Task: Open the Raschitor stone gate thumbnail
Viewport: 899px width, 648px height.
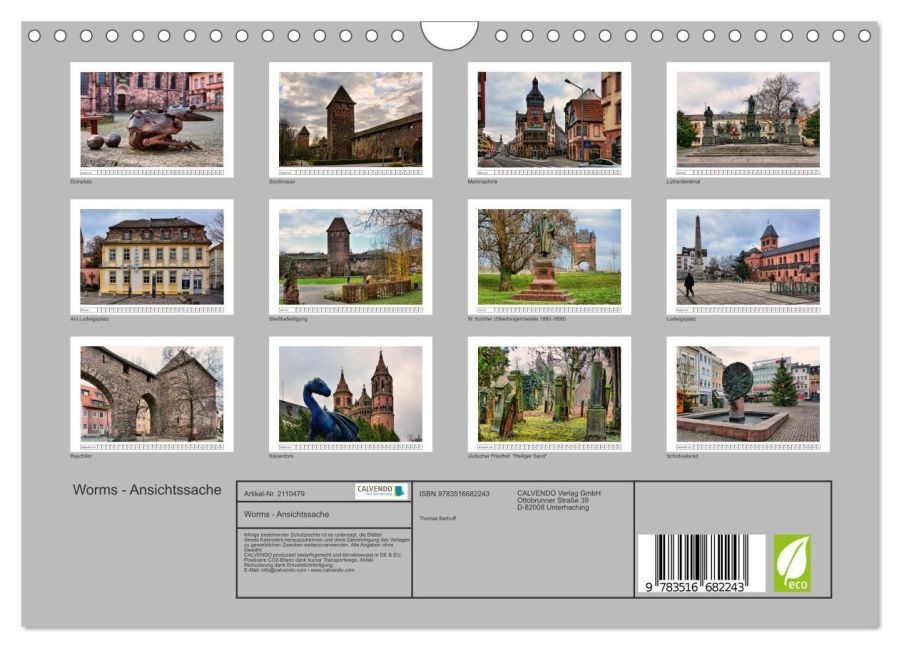Action: [x=152, y=394]
